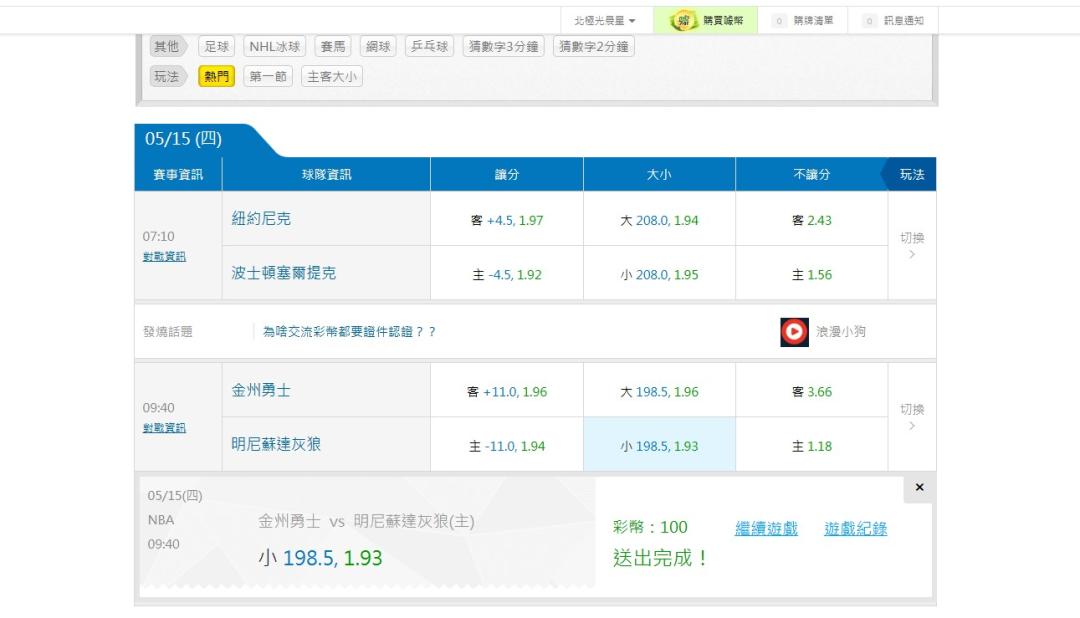Pick 客 2.43 moneyline odds

pos(812,220)
